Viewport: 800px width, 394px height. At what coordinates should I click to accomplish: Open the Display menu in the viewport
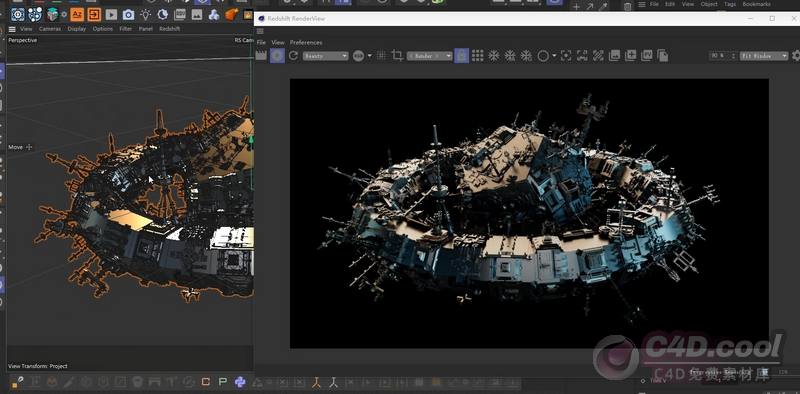pos(77,29)
